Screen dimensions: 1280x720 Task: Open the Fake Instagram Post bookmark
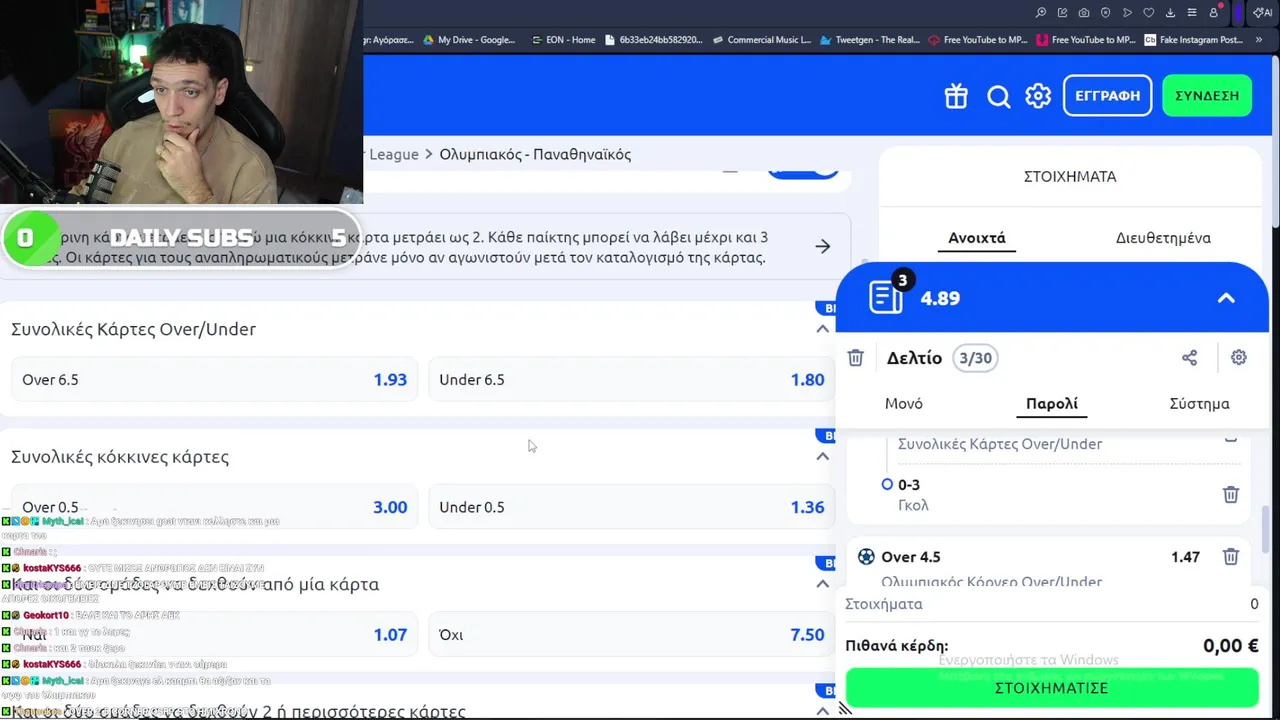[x=1194, y=40]
